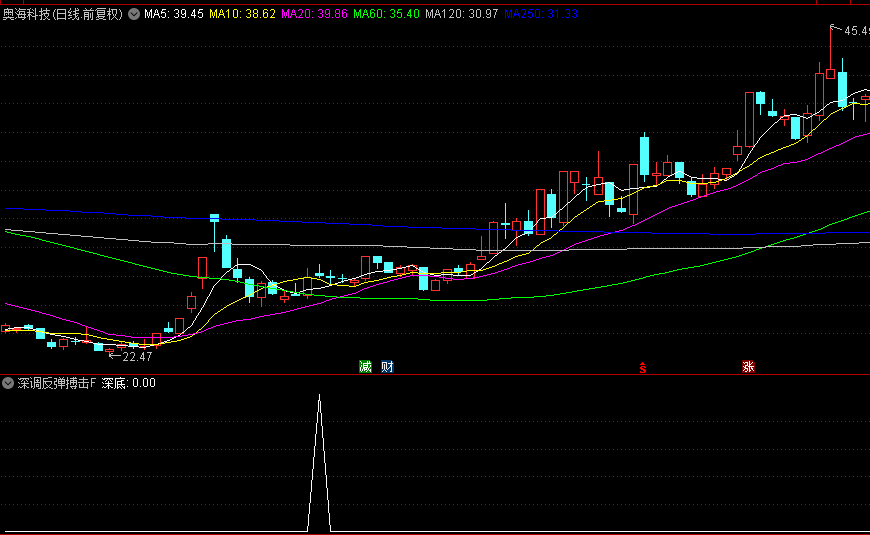Click the 22.47 low price annotation

[x=136, y=357]
